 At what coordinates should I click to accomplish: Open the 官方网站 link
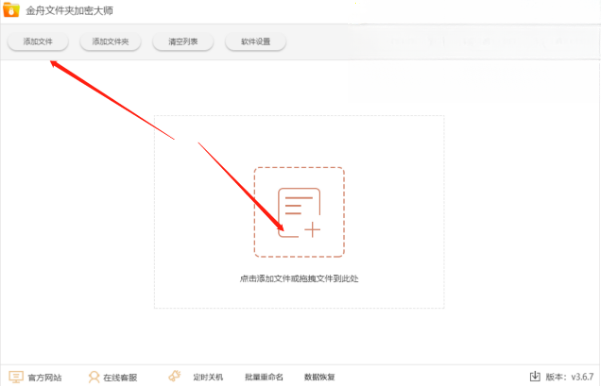[45, 378]
